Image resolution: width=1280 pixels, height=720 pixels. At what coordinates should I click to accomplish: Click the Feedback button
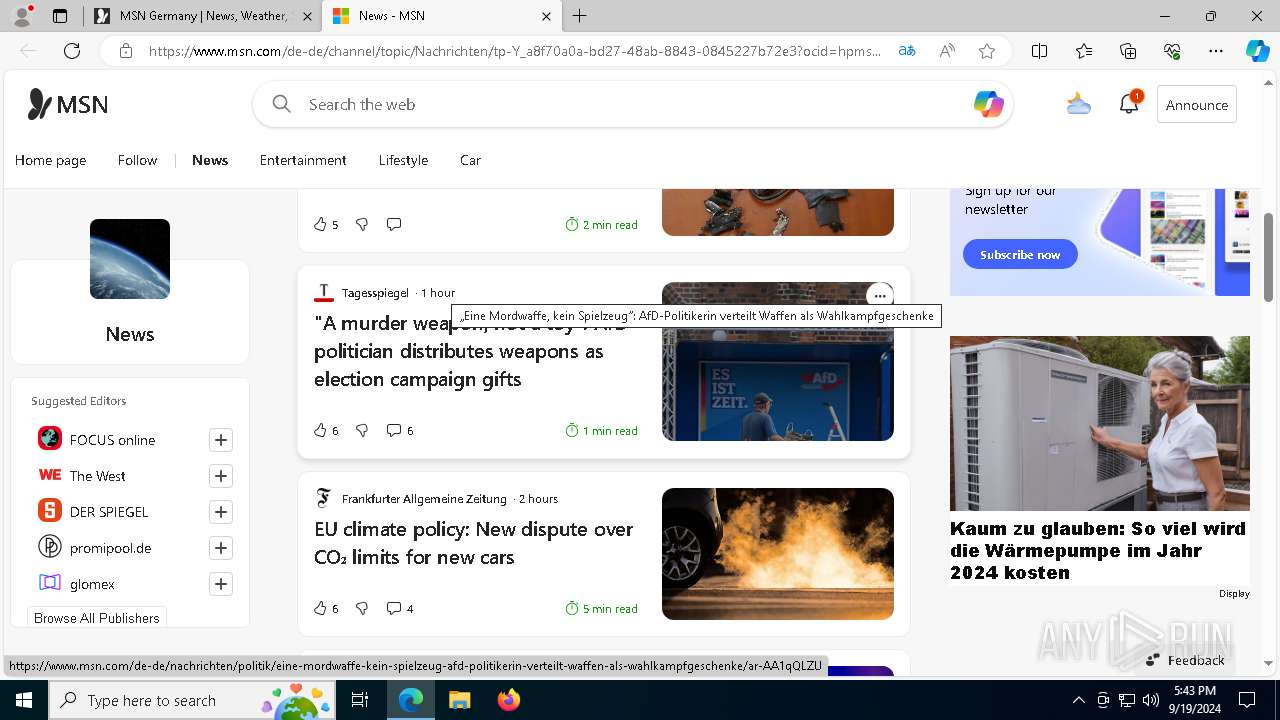(1185, 660)
